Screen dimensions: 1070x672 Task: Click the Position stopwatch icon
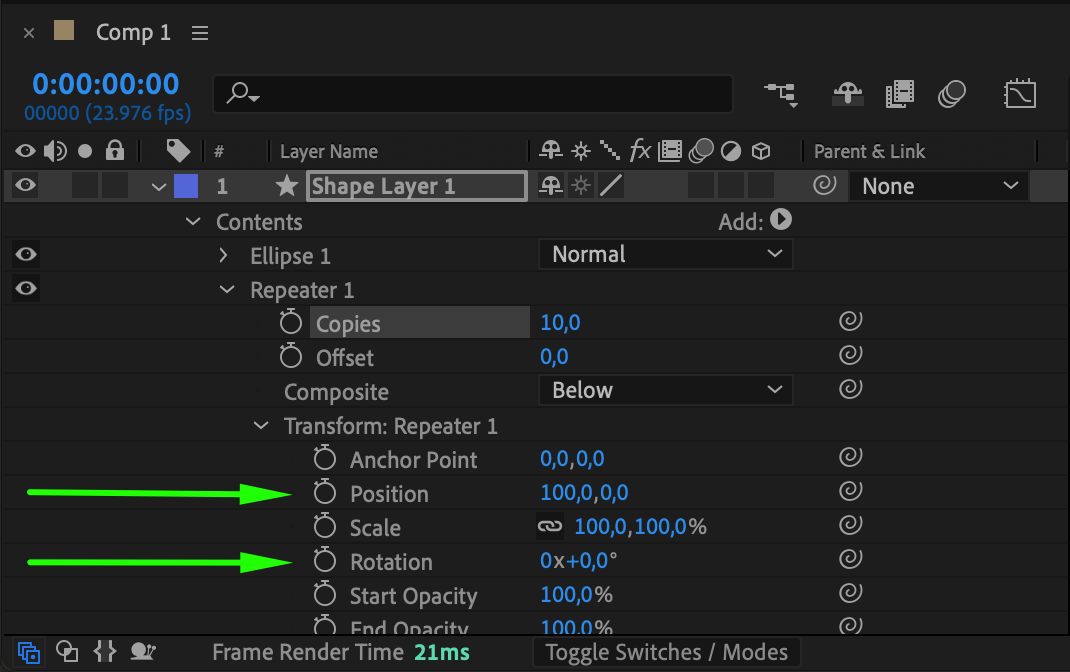pos(324,493)
